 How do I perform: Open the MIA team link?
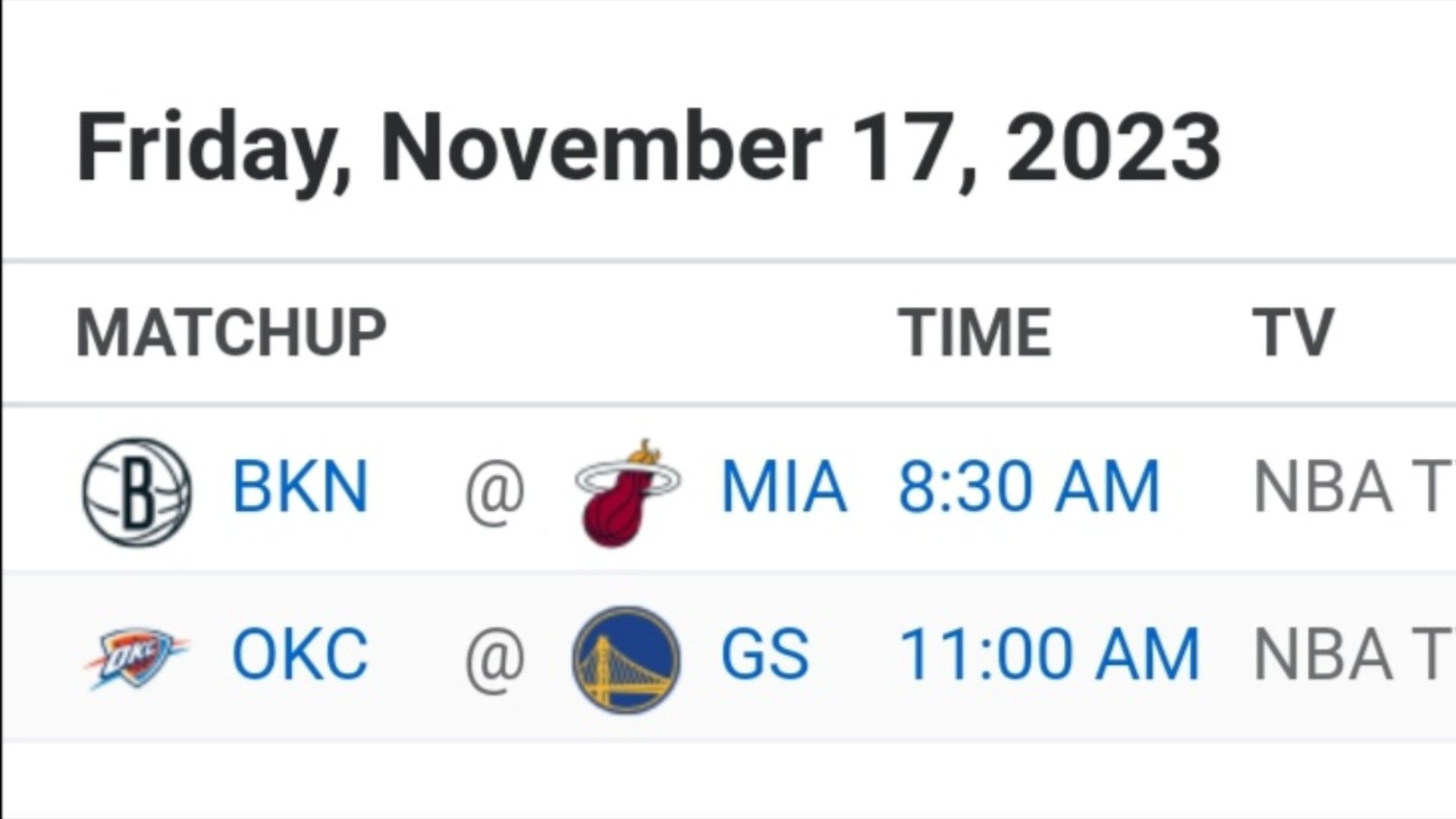(783, 486)
